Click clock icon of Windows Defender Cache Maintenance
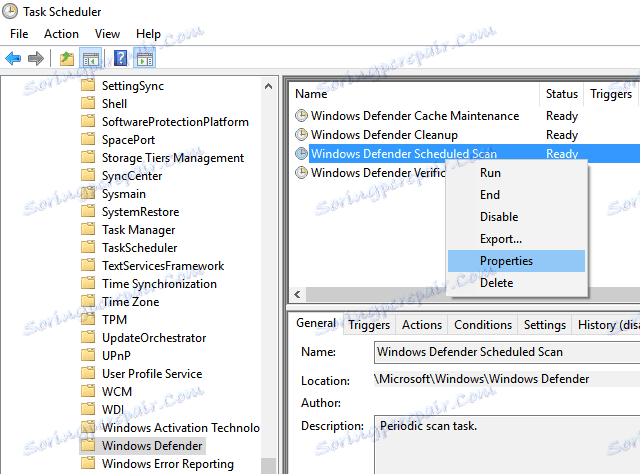The image size is (640, 474). tap(301, 116)
